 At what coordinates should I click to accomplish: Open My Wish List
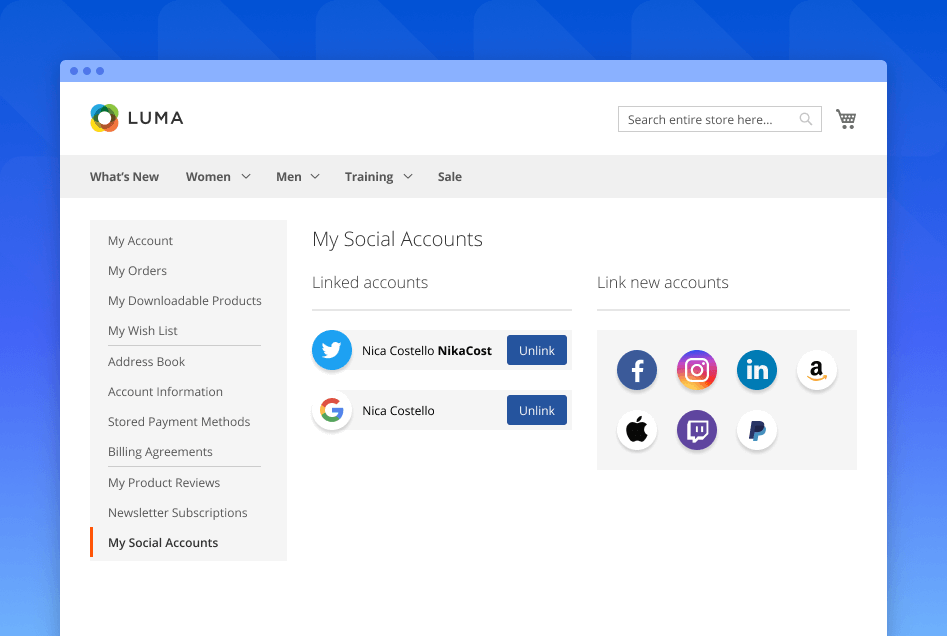click(143, 331)
